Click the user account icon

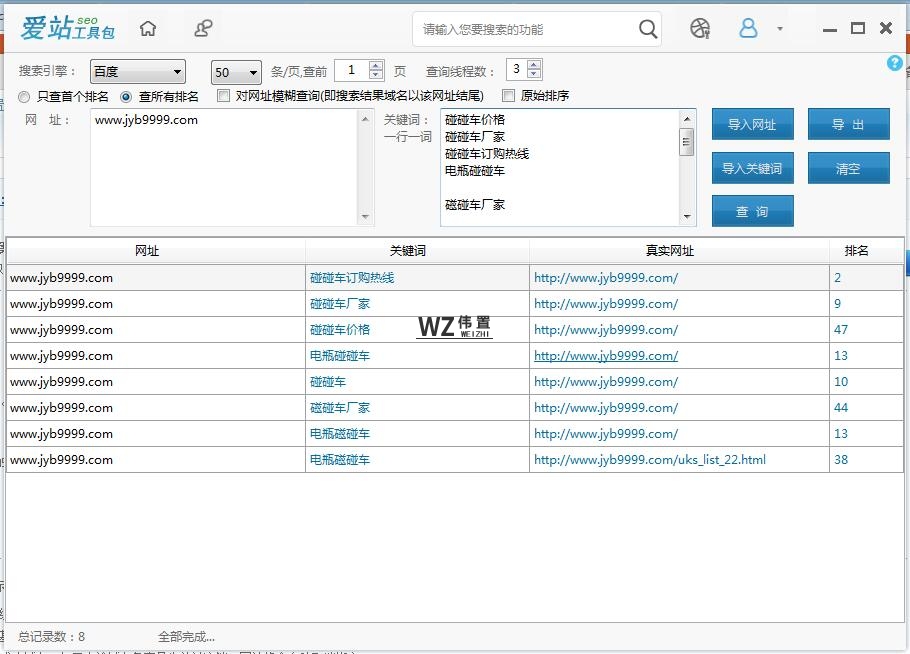point(748,29)
